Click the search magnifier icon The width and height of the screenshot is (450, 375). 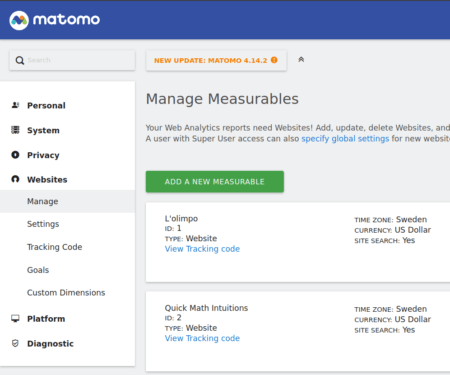point(20,60)
